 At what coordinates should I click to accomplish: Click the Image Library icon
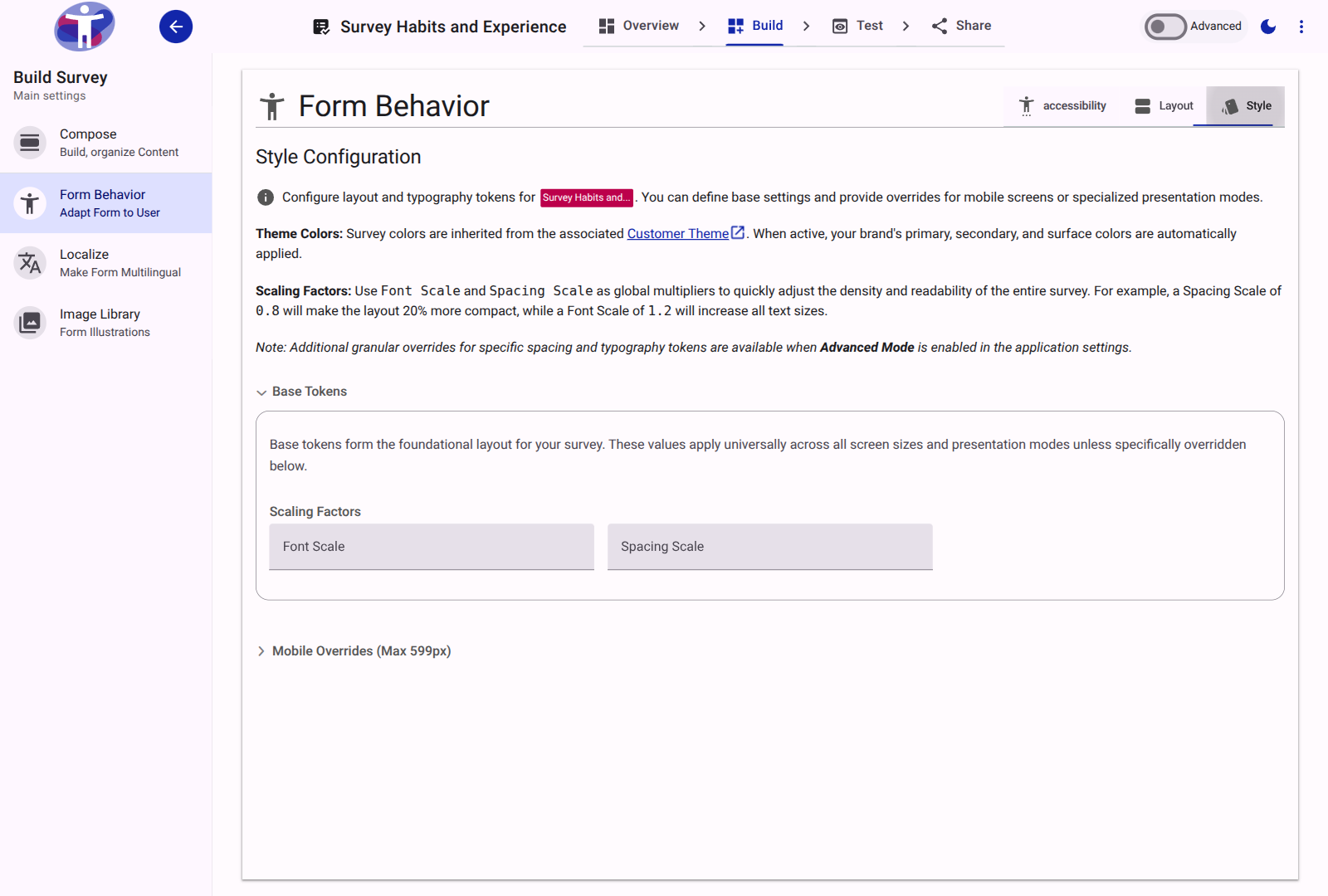tap(30, 323)
